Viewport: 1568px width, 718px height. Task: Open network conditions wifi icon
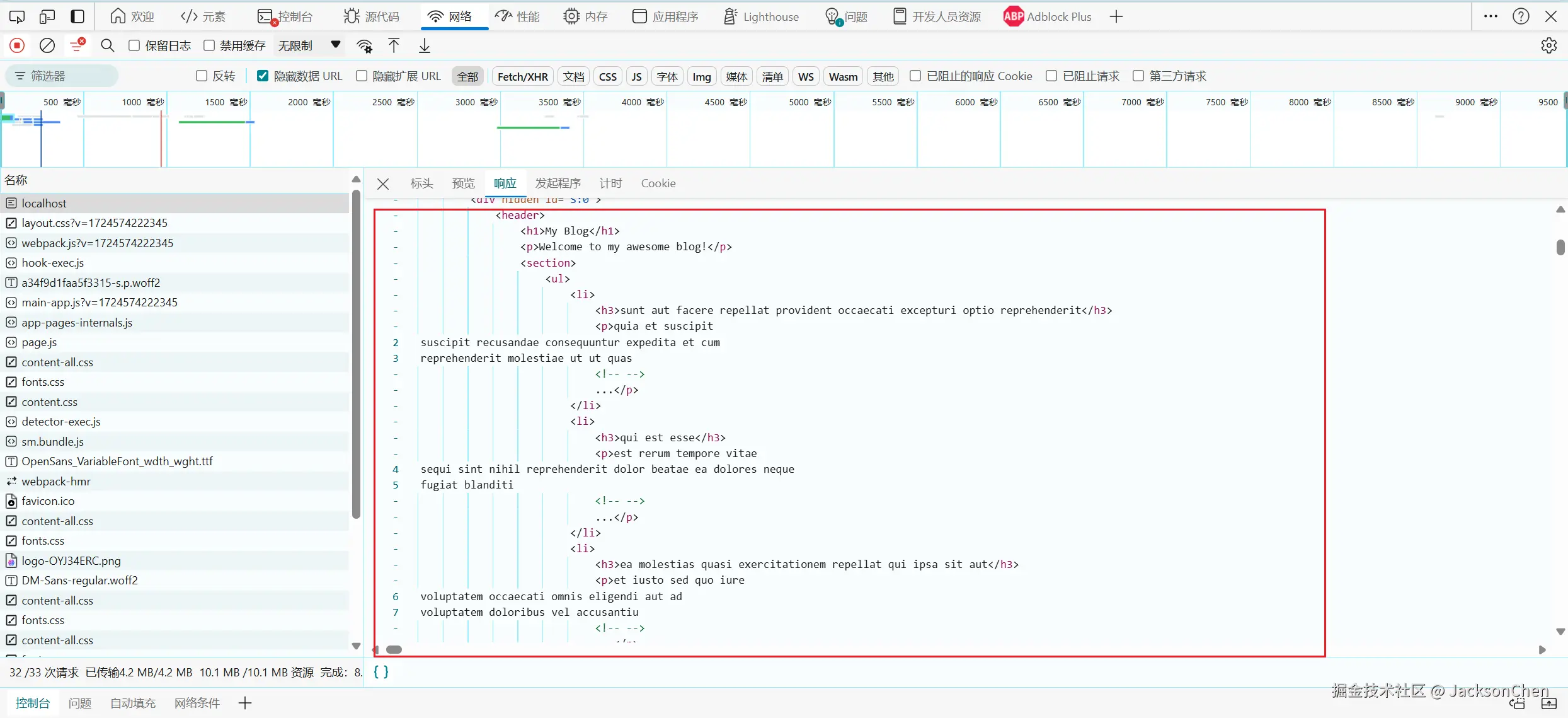(x=364, y=45)
